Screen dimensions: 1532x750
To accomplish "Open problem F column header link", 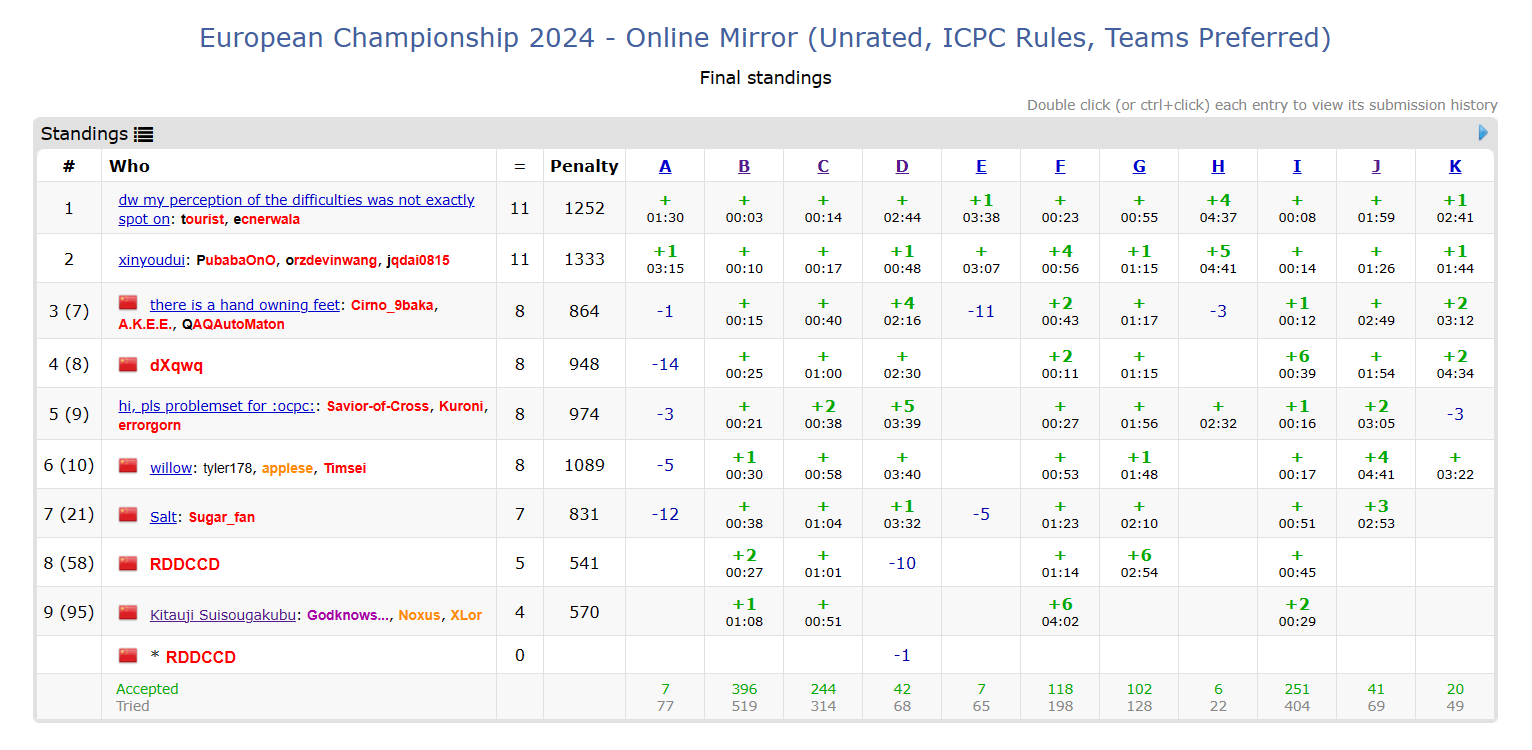I will point(1060,167).
